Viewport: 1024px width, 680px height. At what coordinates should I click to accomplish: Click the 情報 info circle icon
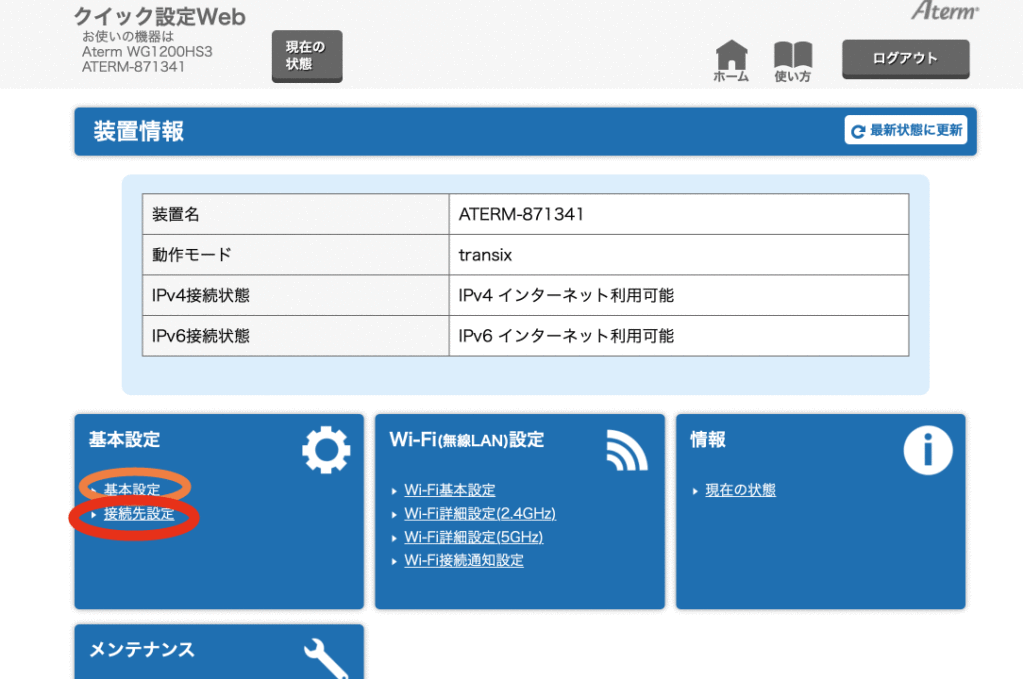pos(927,450)
